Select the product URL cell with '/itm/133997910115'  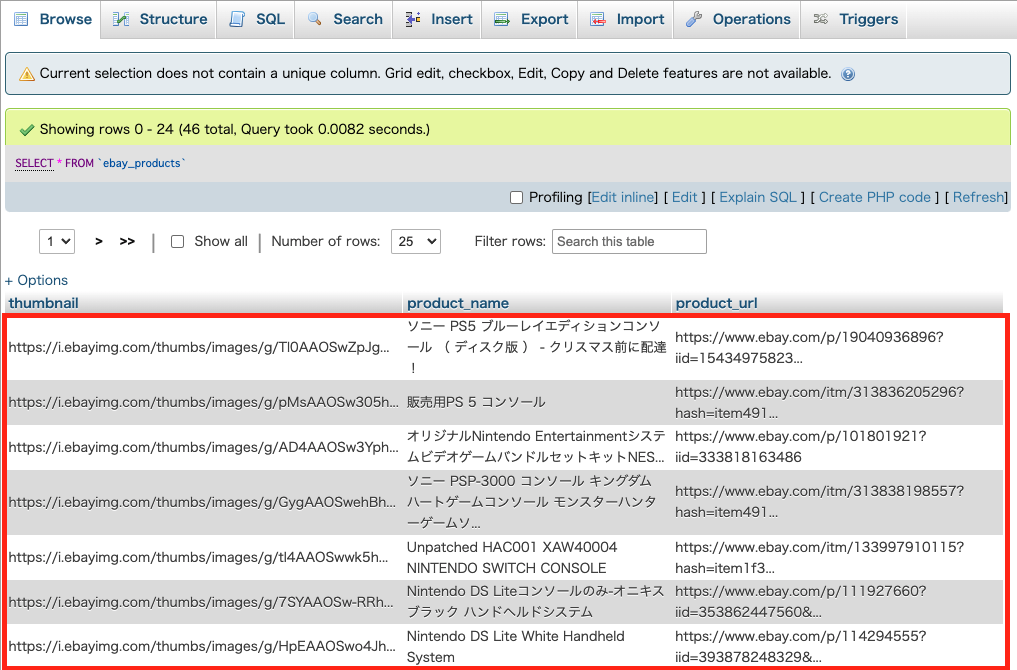[x=837, y=558]
